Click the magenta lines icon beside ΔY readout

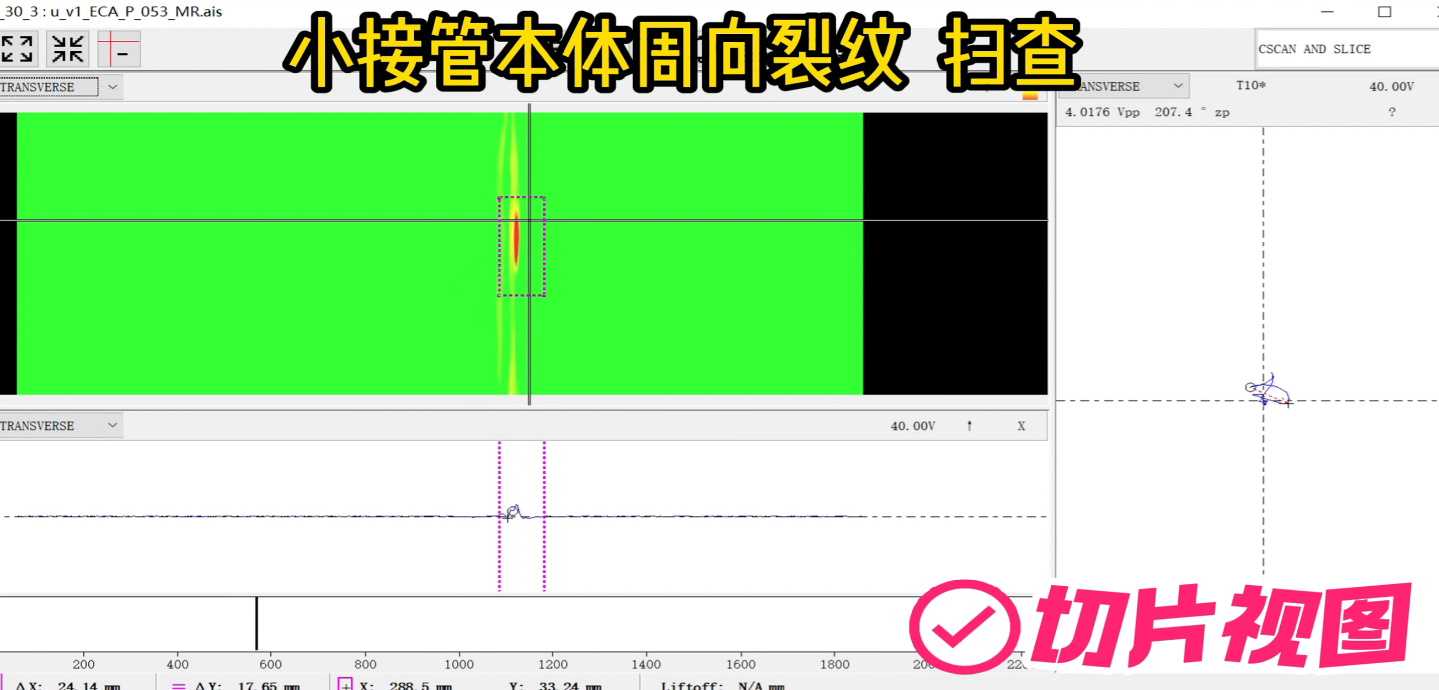178,686
